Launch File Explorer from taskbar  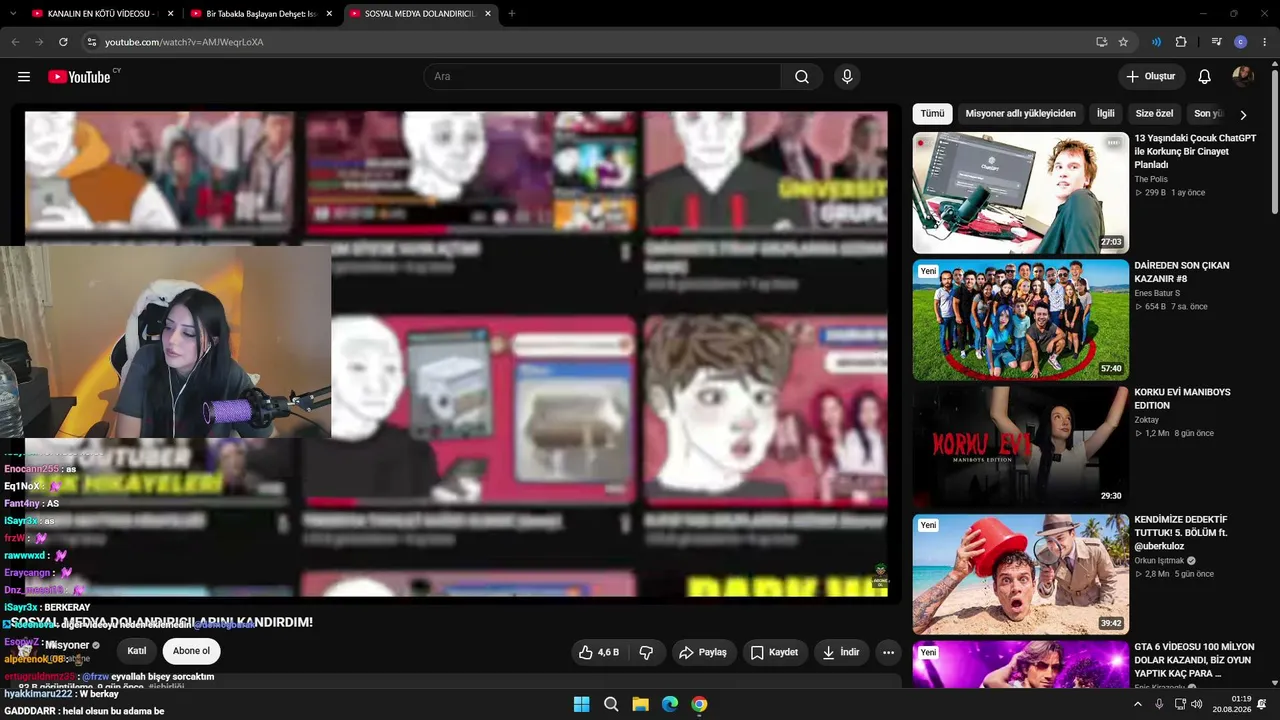640,704
